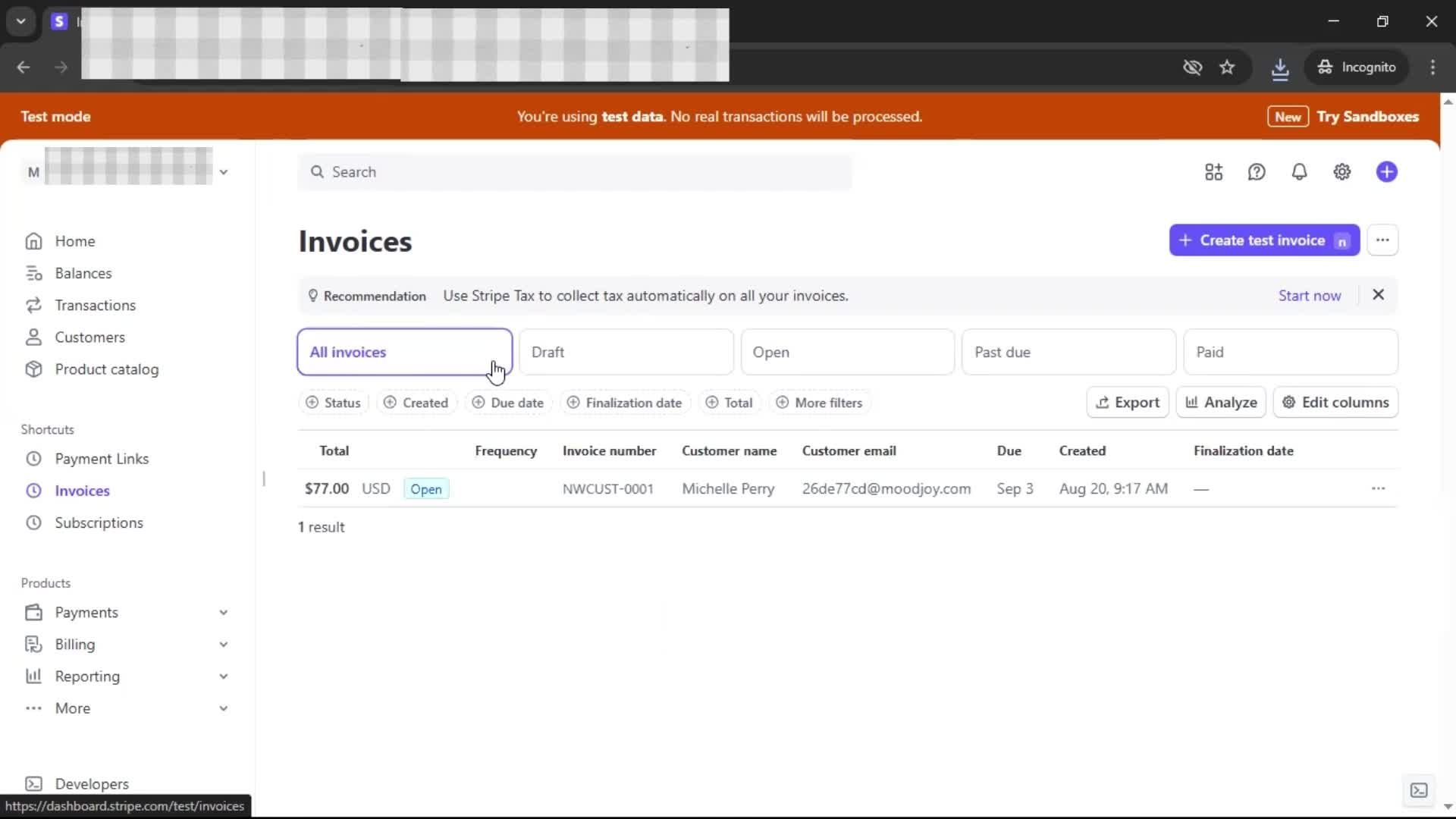Expand the Billing section chevron

click(x=223, y=644)
